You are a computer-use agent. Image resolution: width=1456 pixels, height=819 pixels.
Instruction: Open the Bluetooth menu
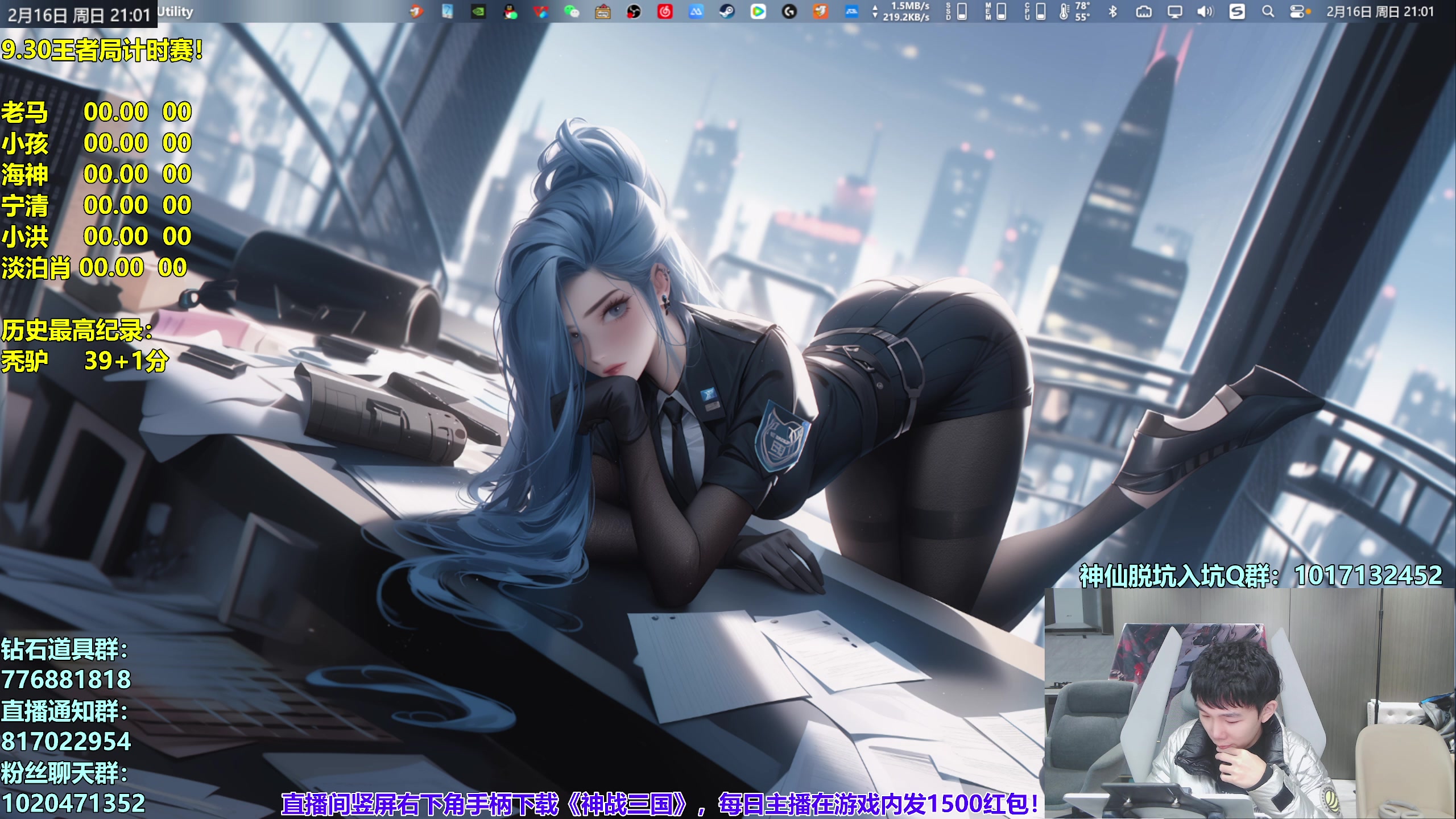[1113, 11]
